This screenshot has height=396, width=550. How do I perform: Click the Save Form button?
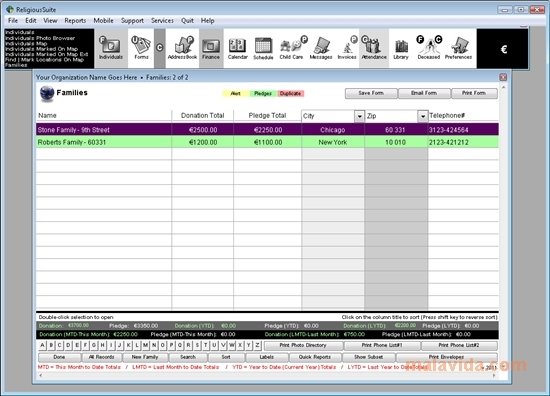pos(371,93)
